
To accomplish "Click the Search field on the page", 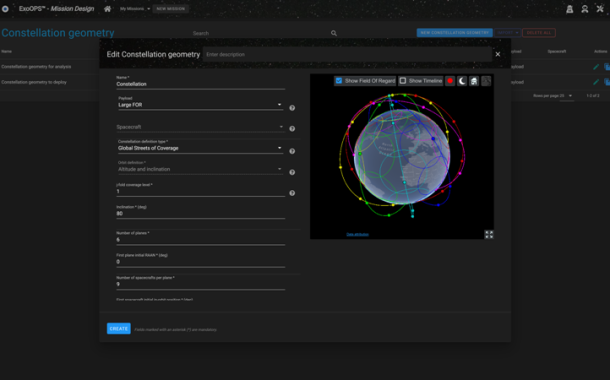I will coord(261,33).
